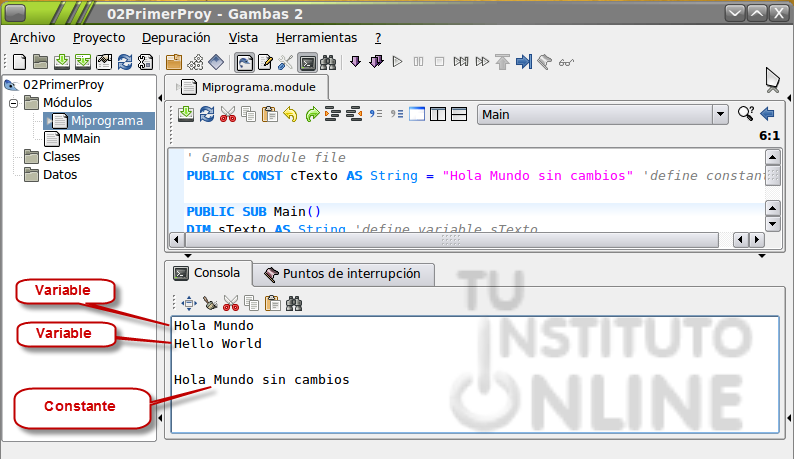Compile project using the gears icon
The height and width of the screenshot is (459, 794).
coord(195,62)
